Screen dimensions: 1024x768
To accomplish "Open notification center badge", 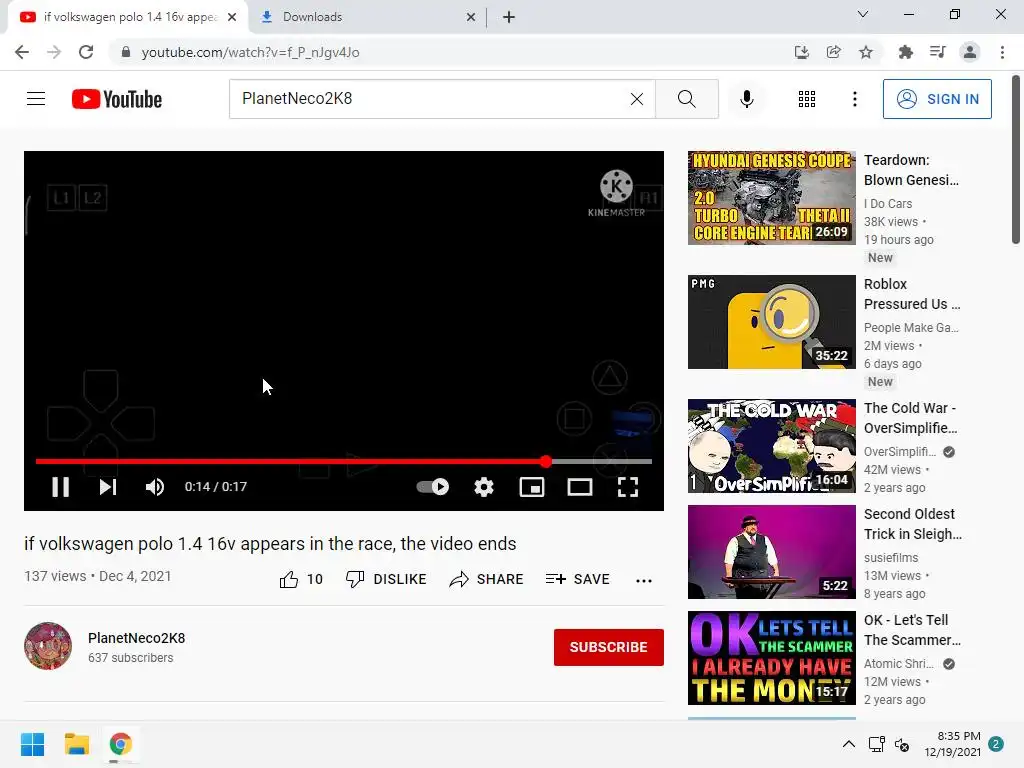I will (995, 744).
